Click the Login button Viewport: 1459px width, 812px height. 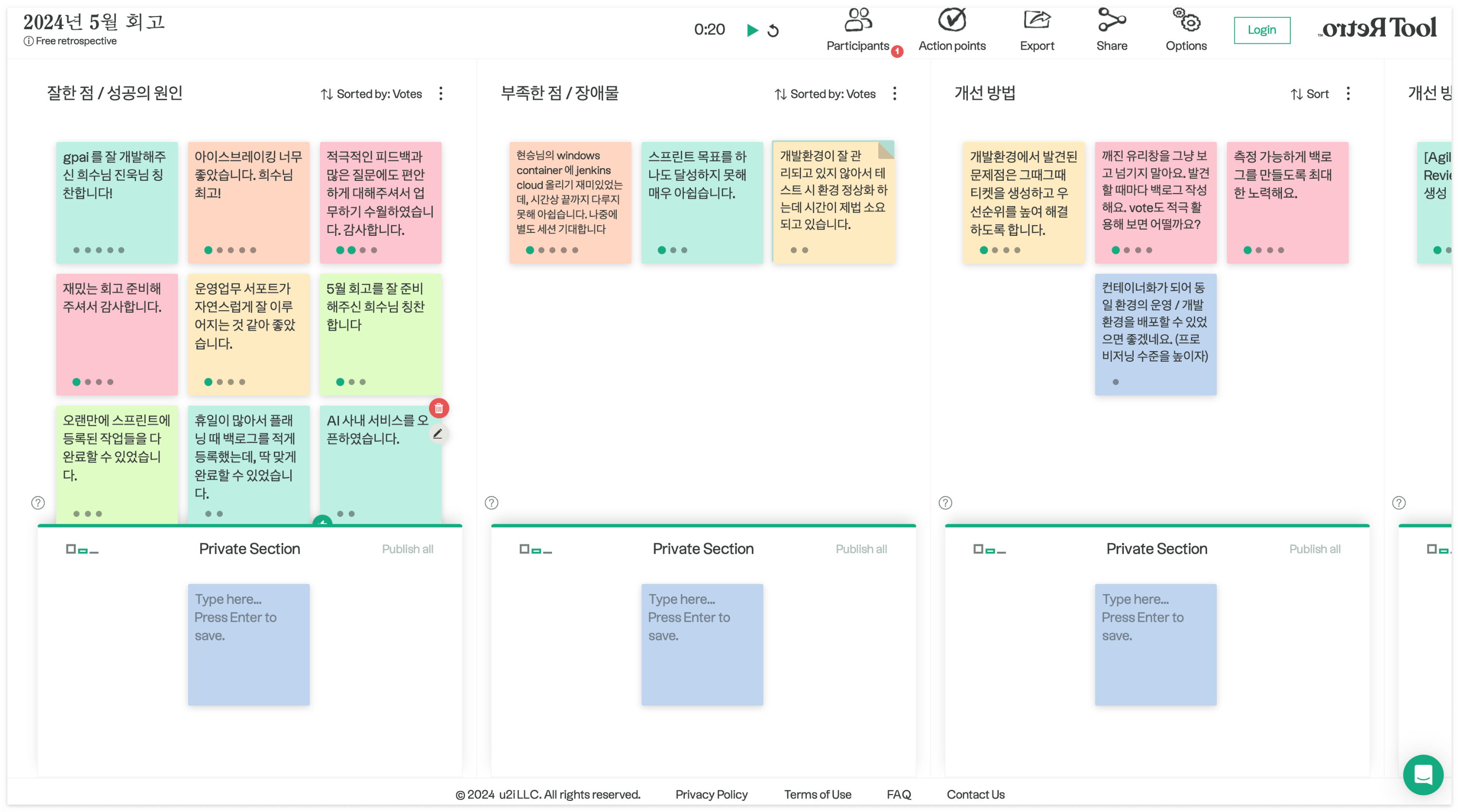tap(1262, 30)
